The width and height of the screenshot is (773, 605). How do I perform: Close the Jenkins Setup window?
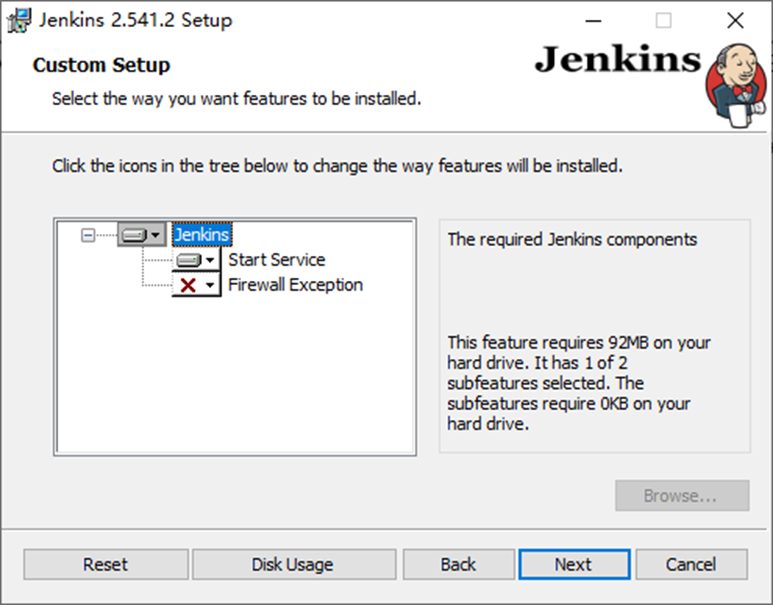point(735,21)
